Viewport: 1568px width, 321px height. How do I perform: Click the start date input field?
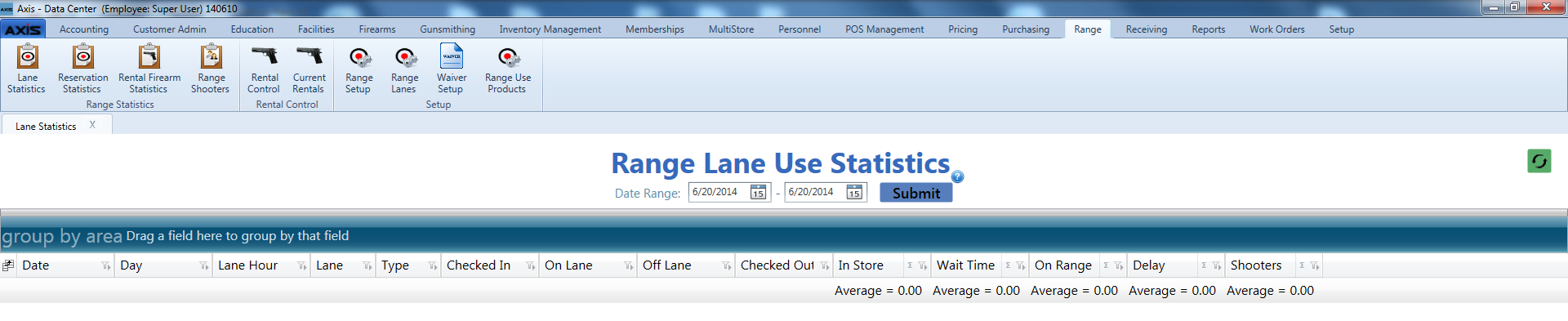(x=719, y=192)
